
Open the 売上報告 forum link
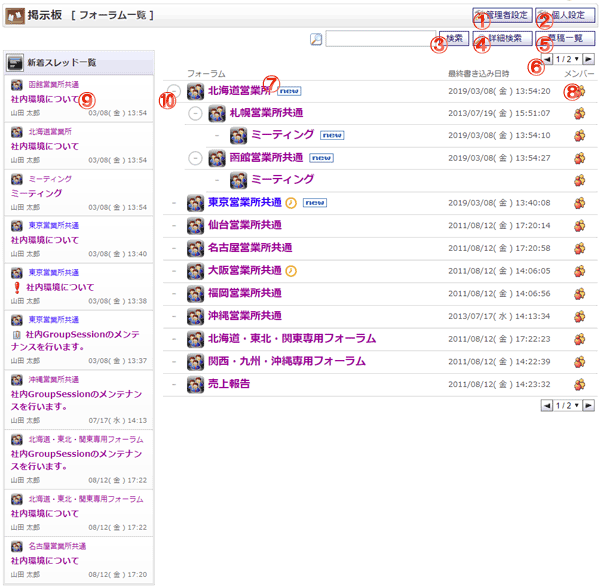click(x=229, y=384)
